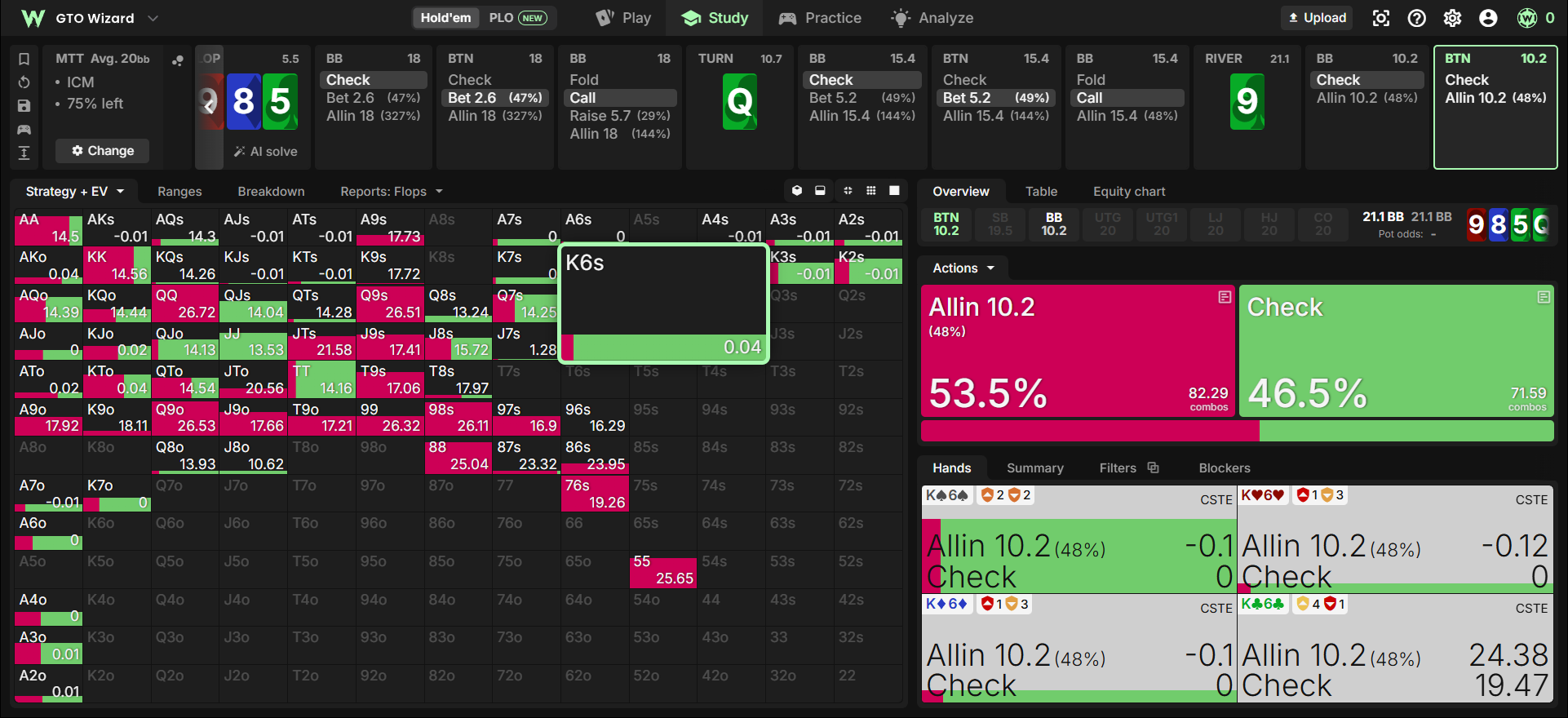The height and width of the screenshot is (718, 1568).
Task: Open the GTO Wizard dropdown chevron
Action: tap(153, 18)
